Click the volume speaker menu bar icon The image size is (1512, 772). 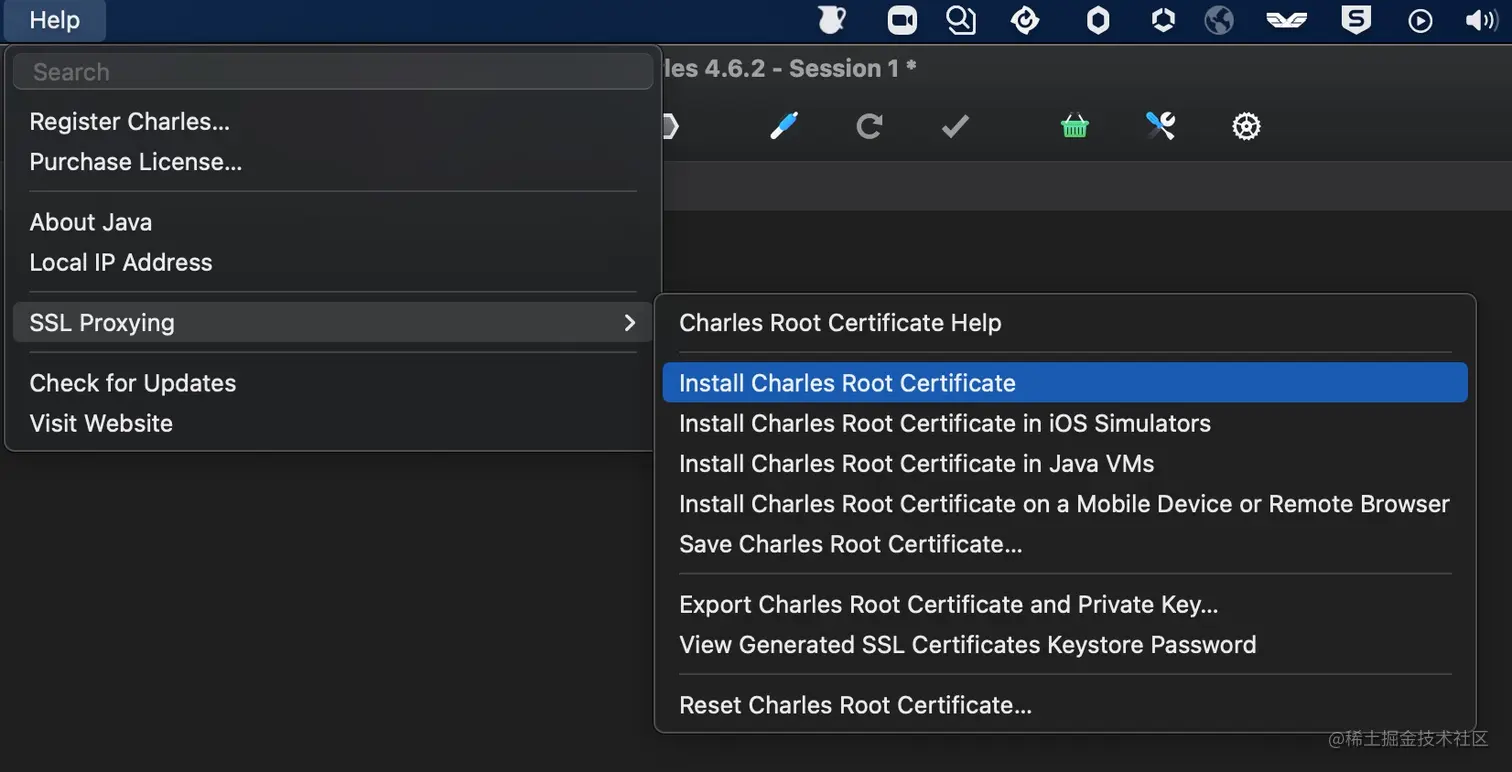[x=1481, y=20]
